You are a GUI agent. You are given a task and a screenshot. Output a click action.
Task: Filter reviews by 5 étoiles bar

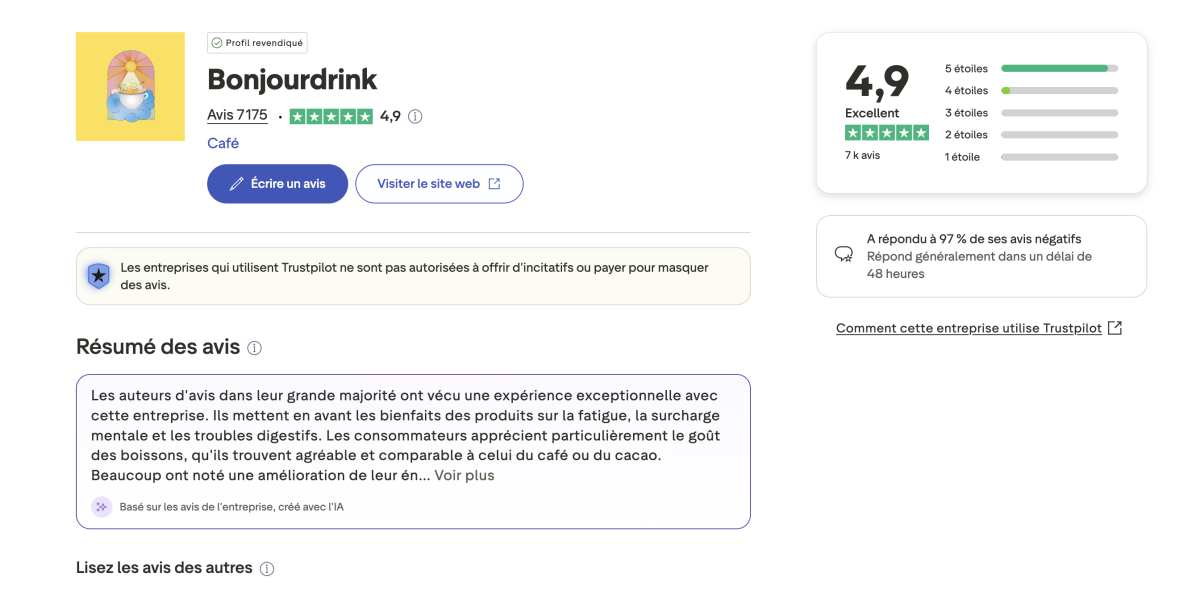tap(1059, 69)
